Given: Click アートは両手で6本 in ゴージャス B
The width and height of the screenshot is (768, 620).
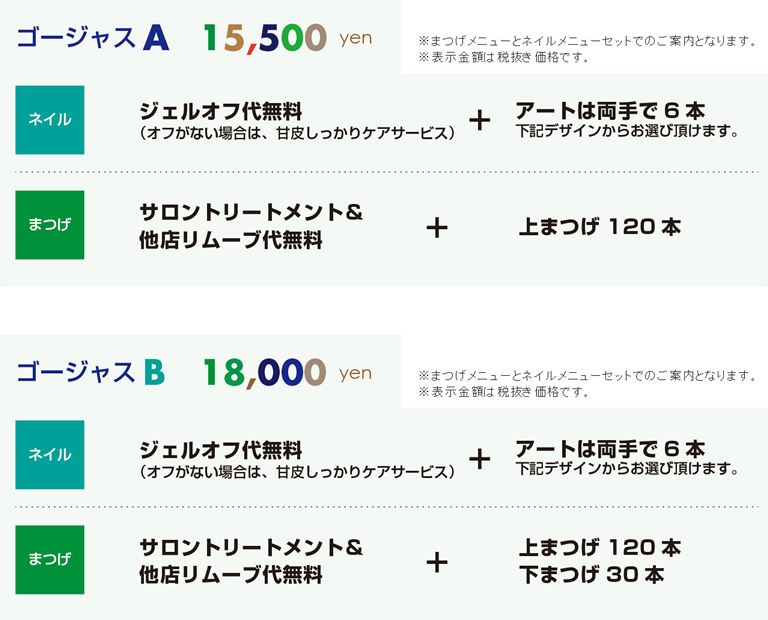Looking at the screenshot, I should click(610, 448).
